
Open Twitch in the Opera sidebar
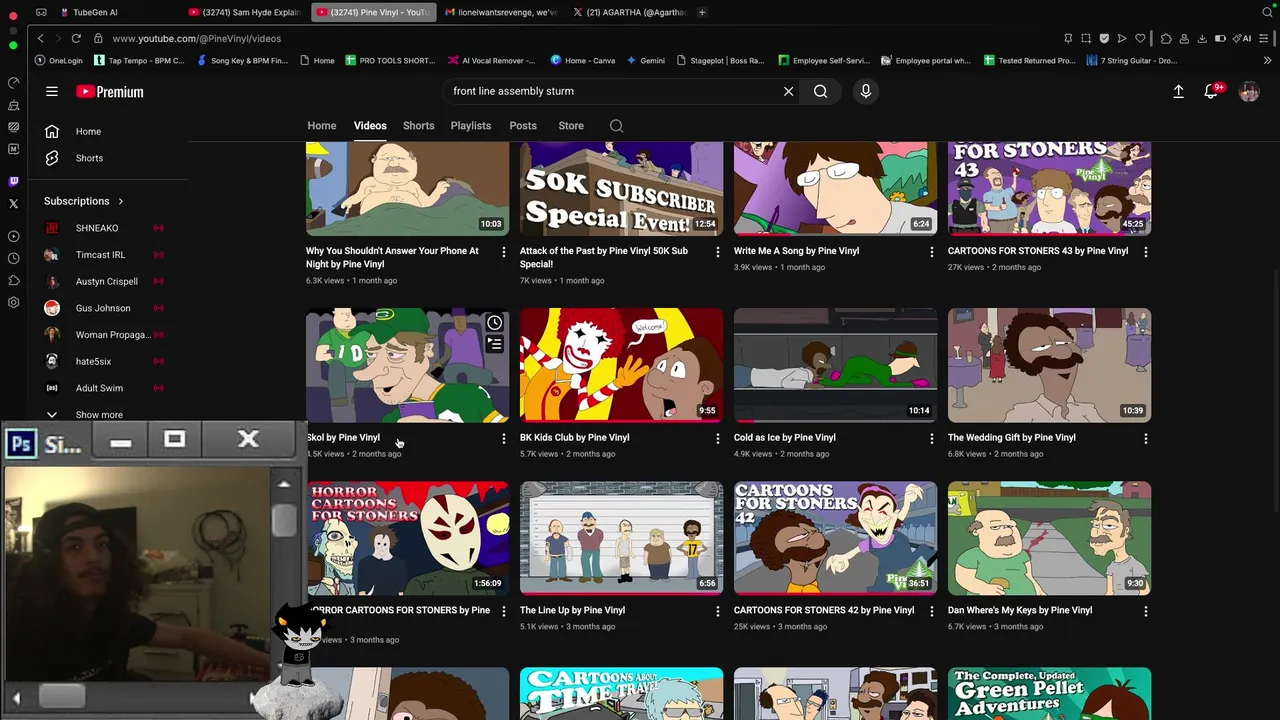tap(13, 181)
